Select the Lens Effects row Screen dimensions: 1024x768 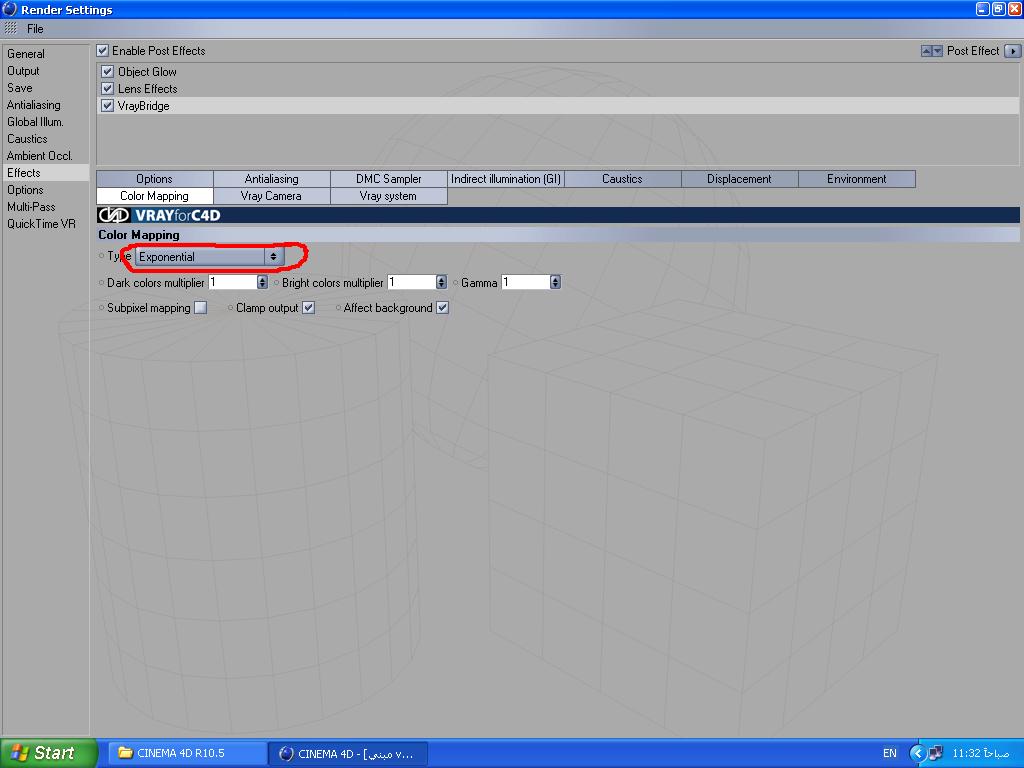558,88
